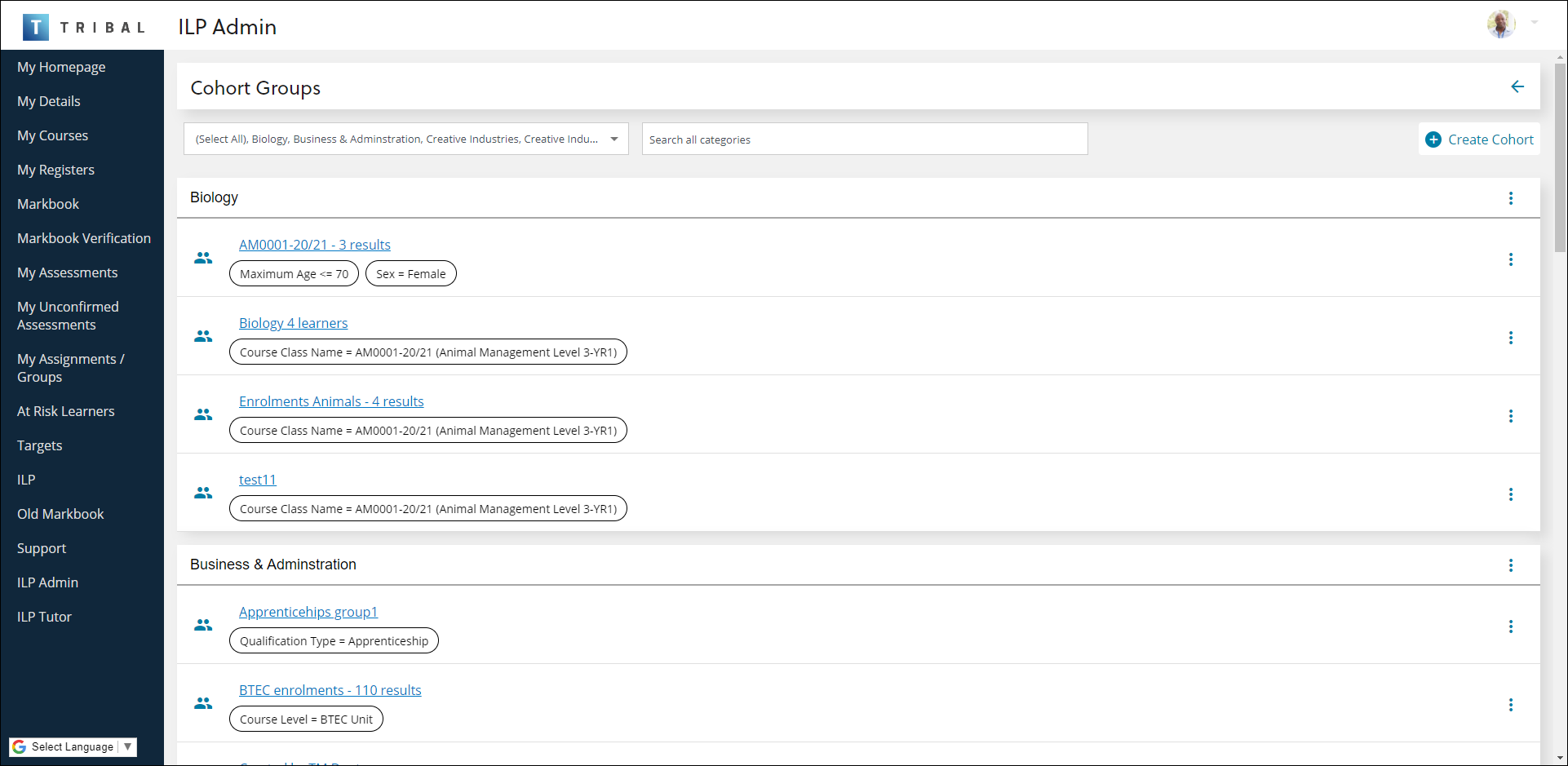Viewport: 1568px width, 766px height.
Task: Open options menu for BTEC enrolments cohort
Action: 1510,705
